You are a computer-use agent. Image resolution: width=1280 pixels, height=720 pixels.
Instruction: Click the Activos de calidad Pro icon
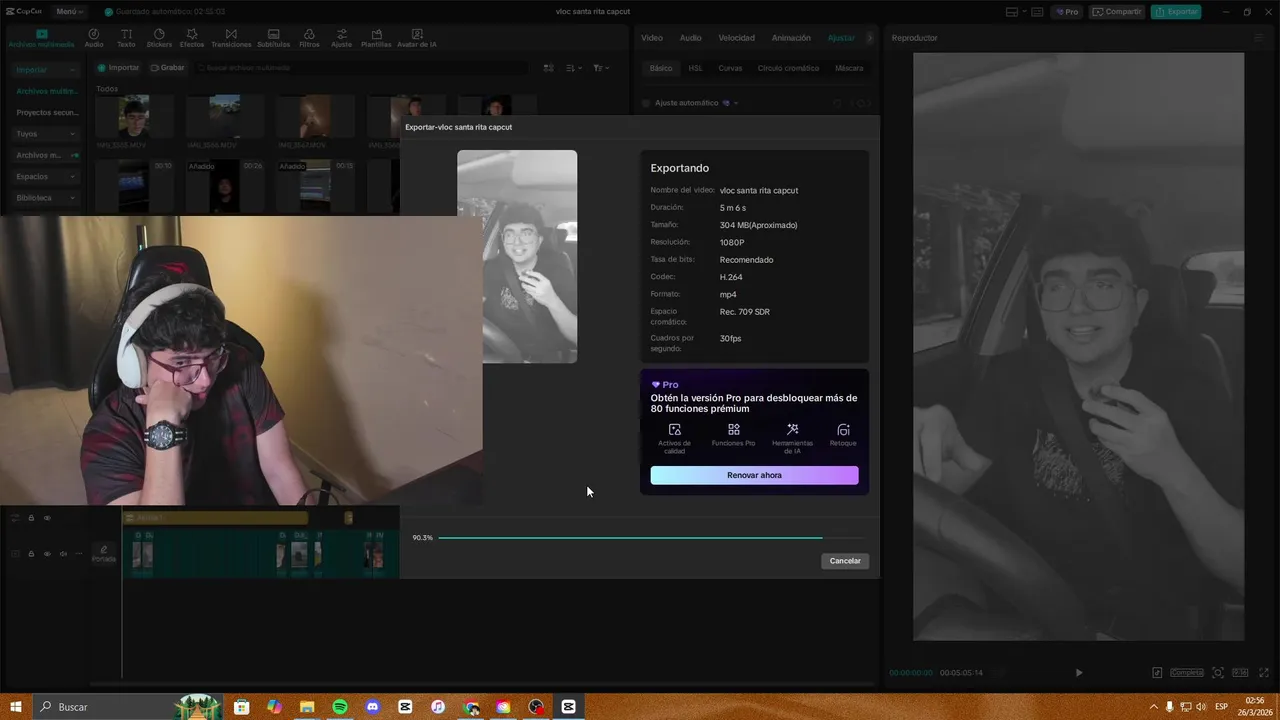click(674, 430)
